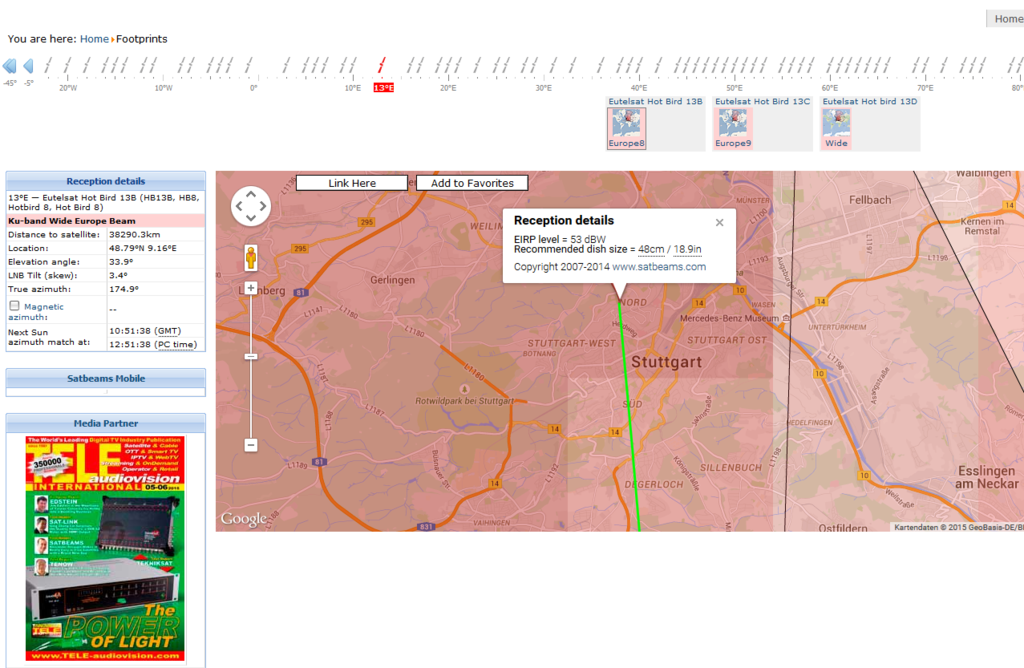Open the Home tab at top right
Image resolution: width=1024 pixels, height=668 pixels.
coord(1007,19)
